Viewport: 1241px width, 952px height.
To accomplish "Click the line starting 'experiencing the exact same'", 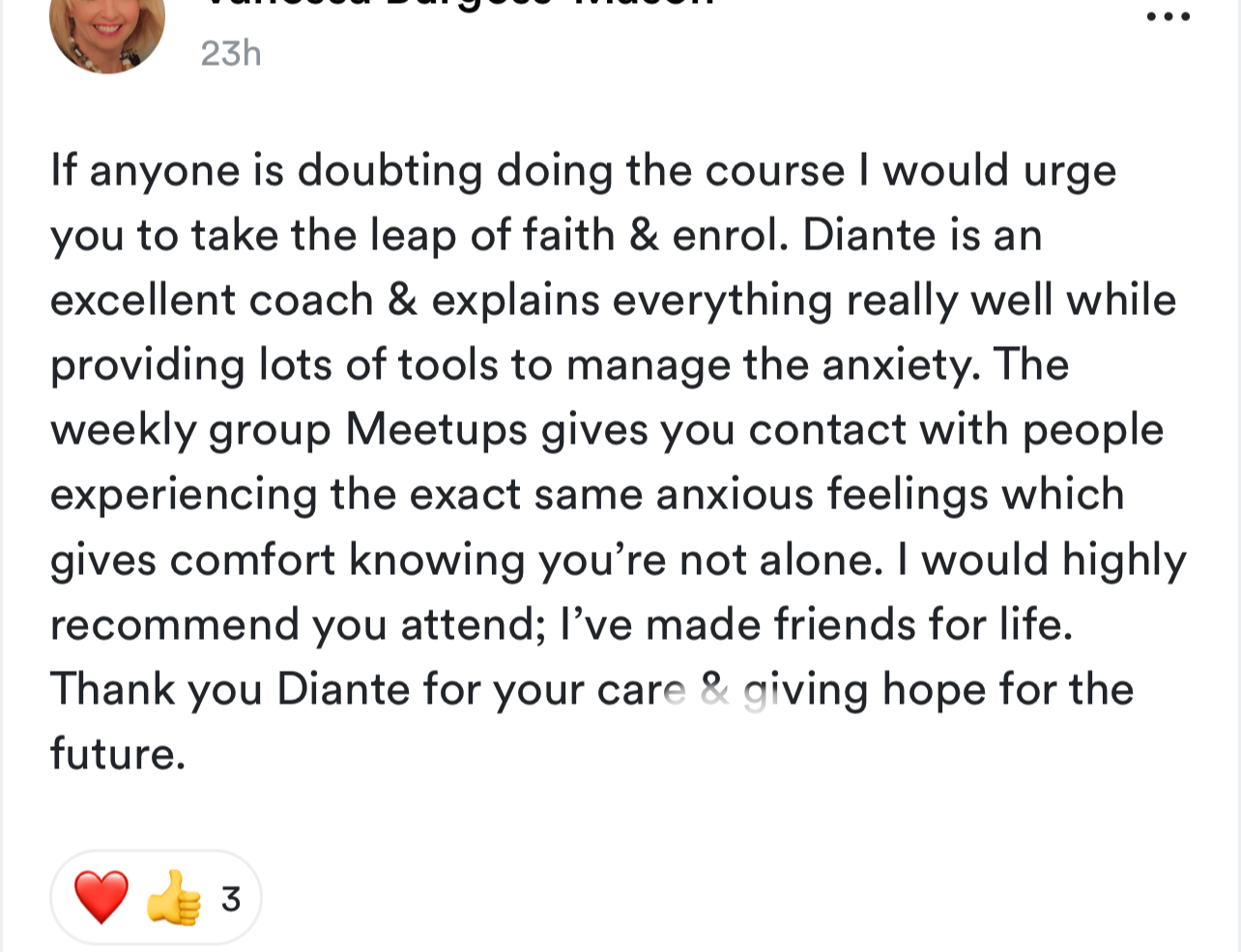I will coord(588,496).
